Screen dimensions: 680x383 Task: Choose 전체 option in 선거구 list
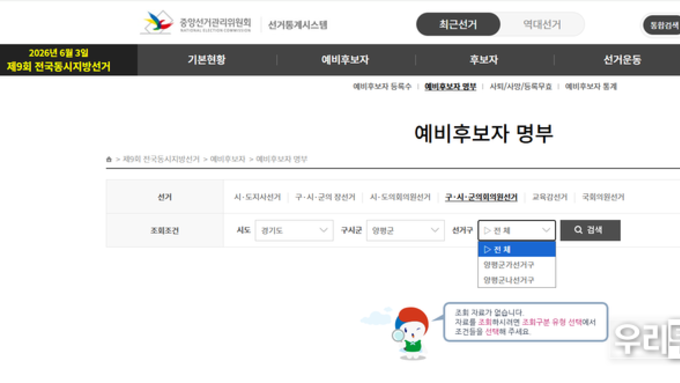(517, 249)
